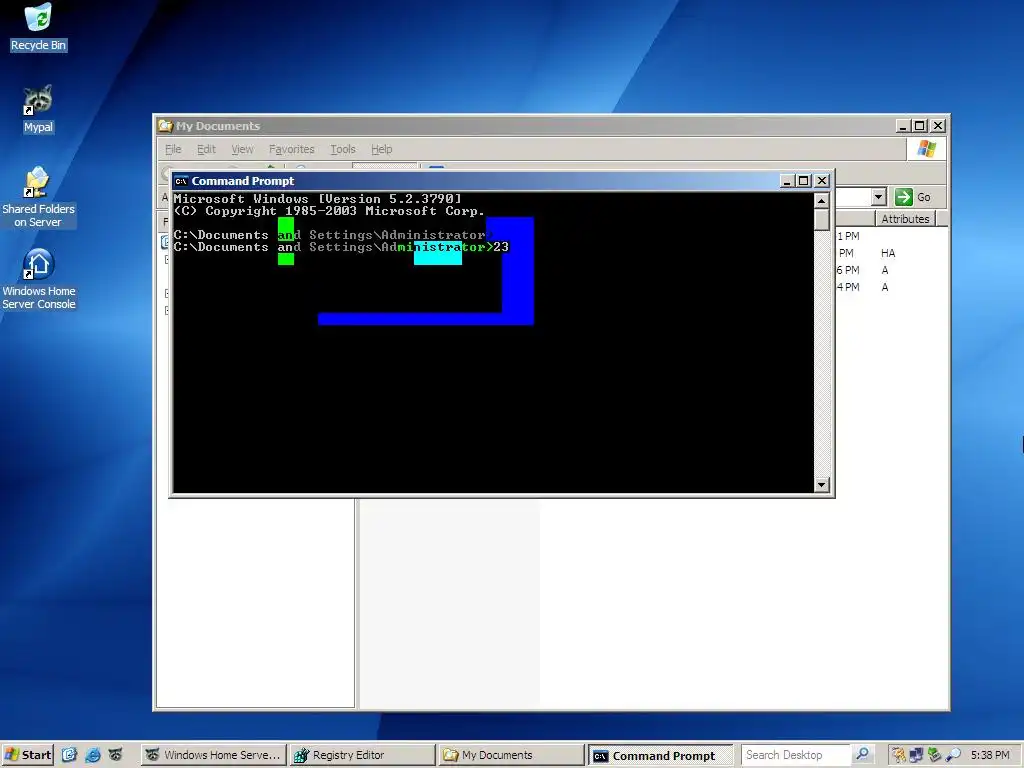Click Command Prompt scrollbar up arrow
This screenshot has height=768, width=1024.
click(822, 200)
